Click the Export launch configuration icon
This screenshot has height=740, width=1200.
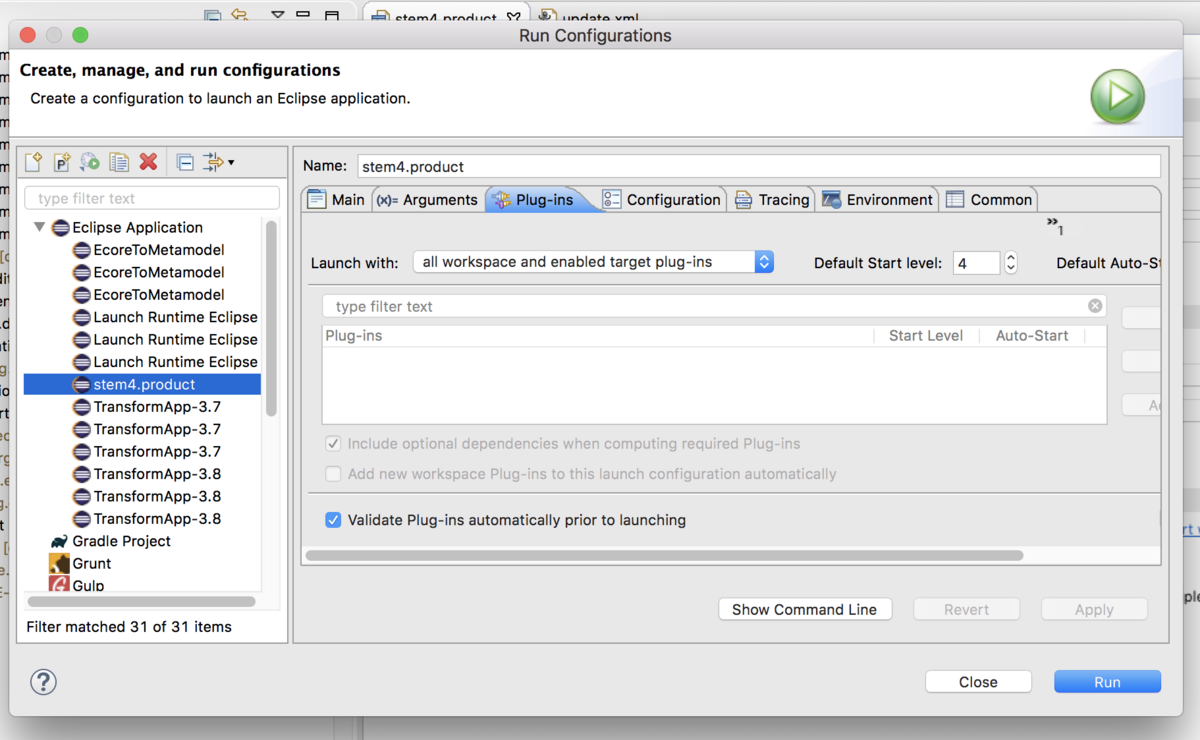click(x=90, y=162)
